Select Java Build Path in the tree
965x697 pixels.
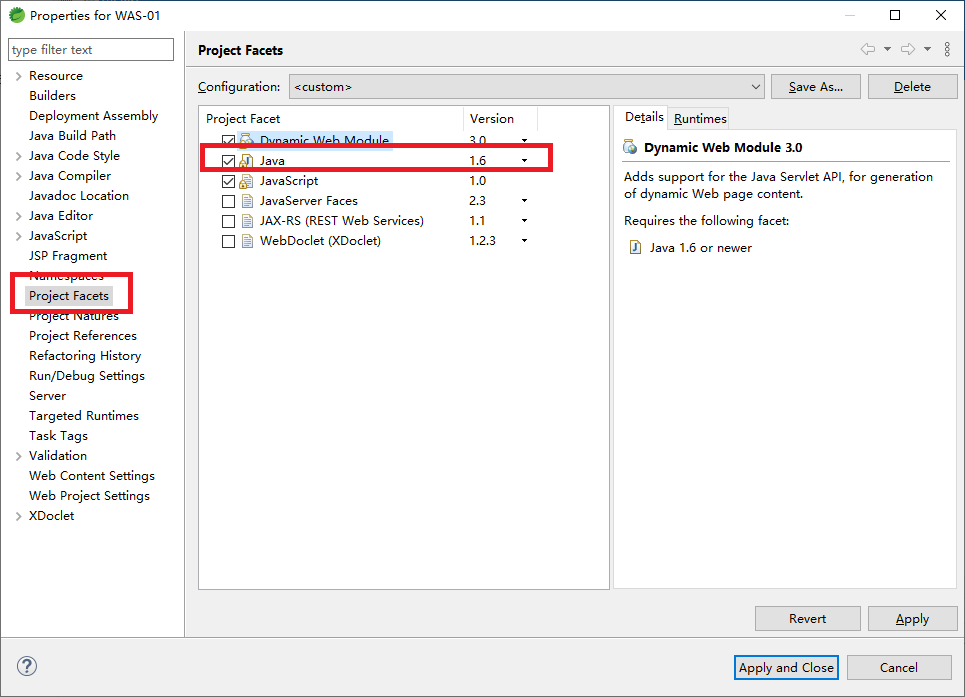72,135
